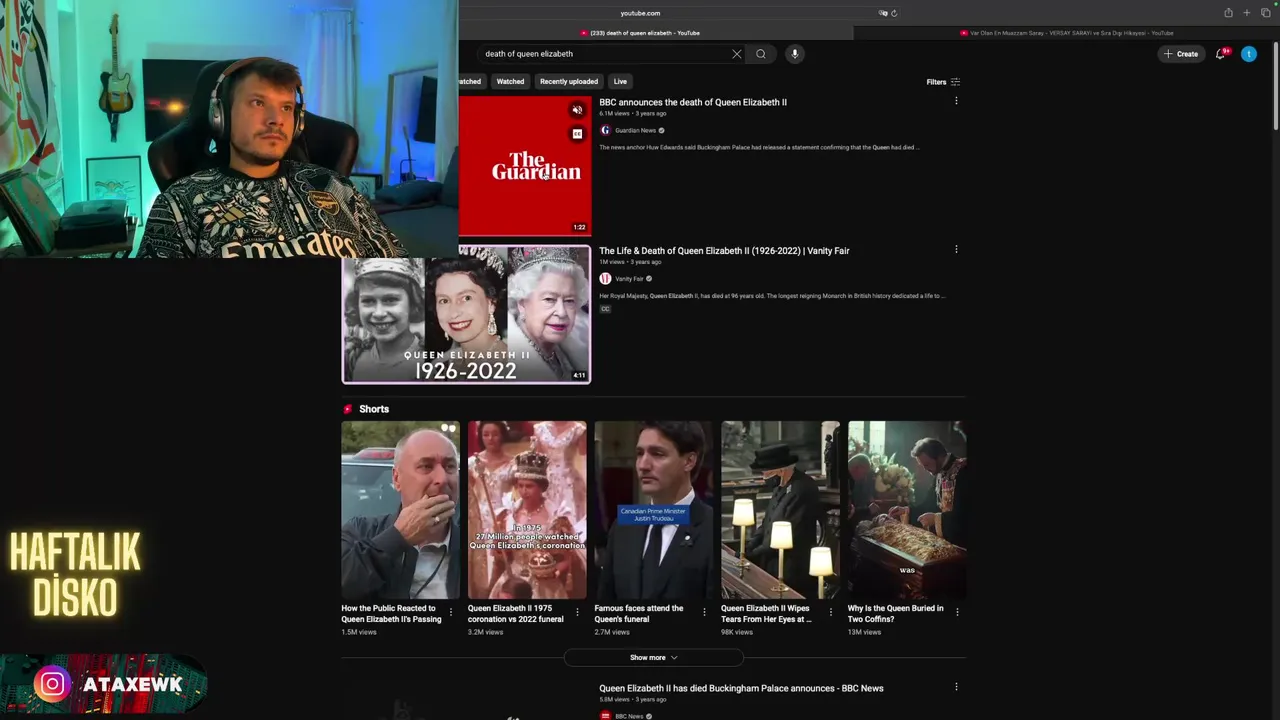Click the Vanity Fair video description text
This screenshot has height=720, width=1280.
point(772,296)
